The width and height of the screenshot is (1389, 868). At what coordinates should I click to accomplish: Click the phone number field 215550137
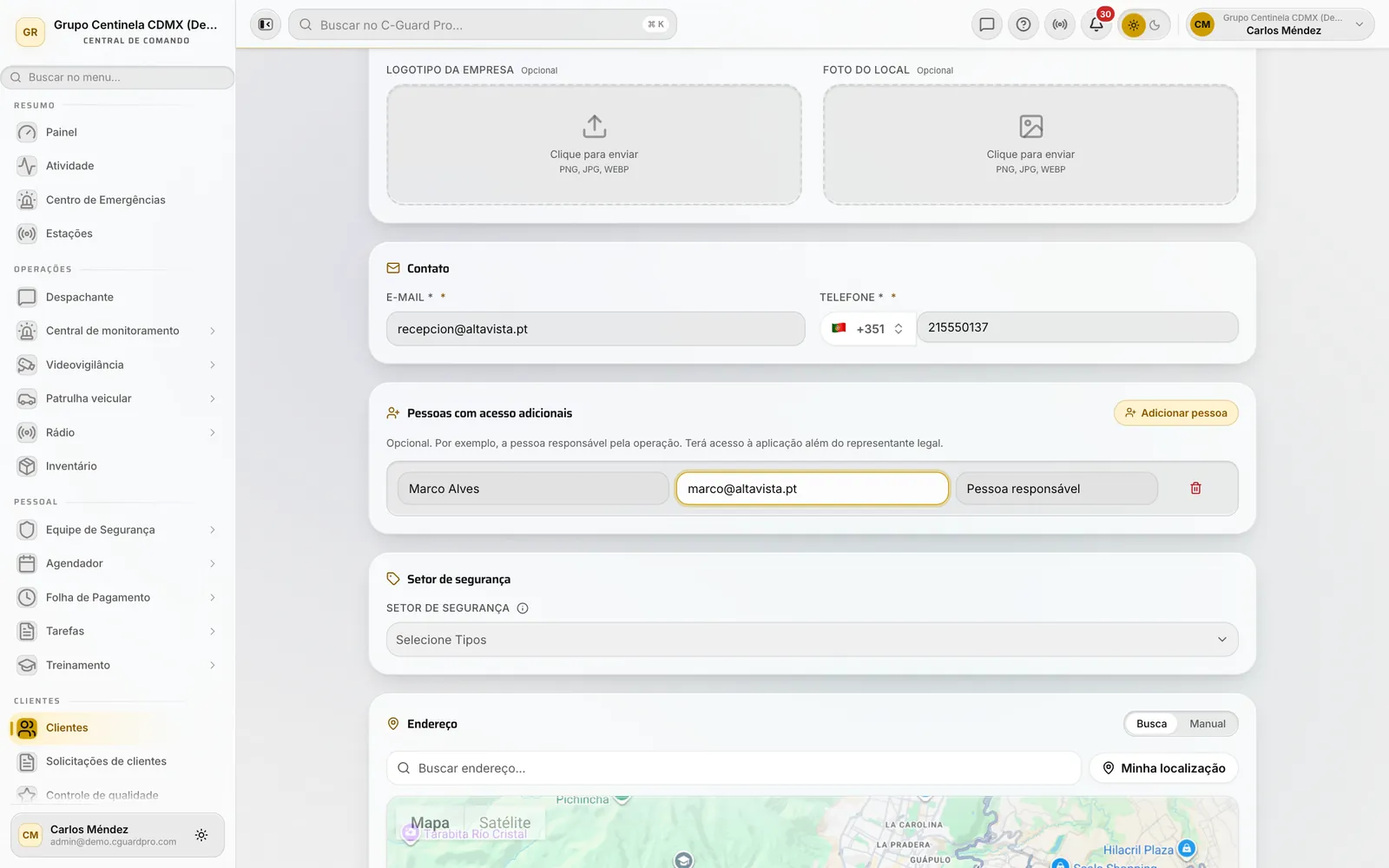(x=1077, y=327)
